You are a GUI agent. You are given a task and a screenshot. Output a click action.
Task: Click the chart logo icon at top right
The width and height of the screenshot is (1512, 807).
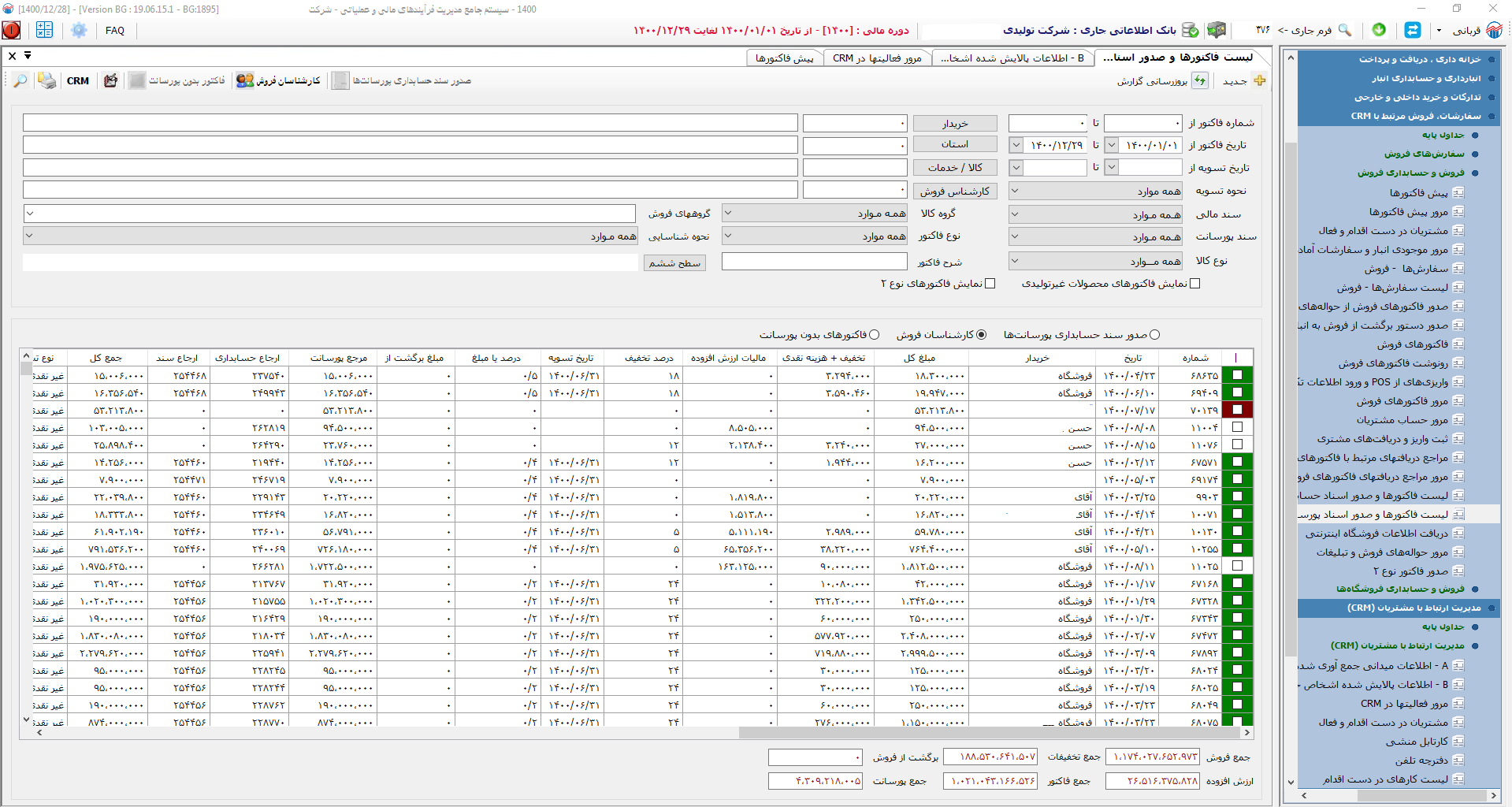[x=1494, y=30]
